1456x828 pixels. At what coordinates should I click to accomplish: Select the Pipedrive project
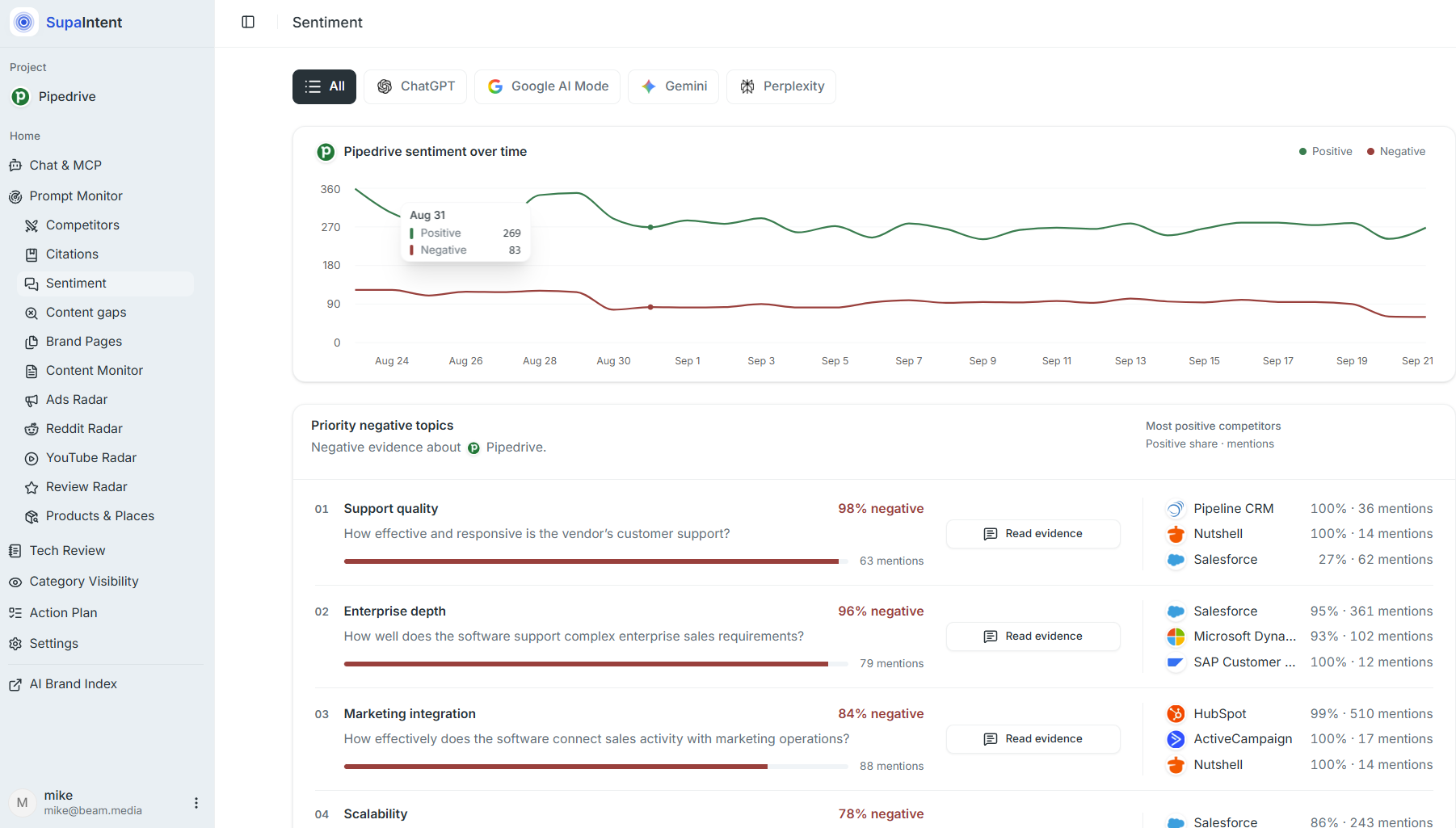click(x=53, y=97)
